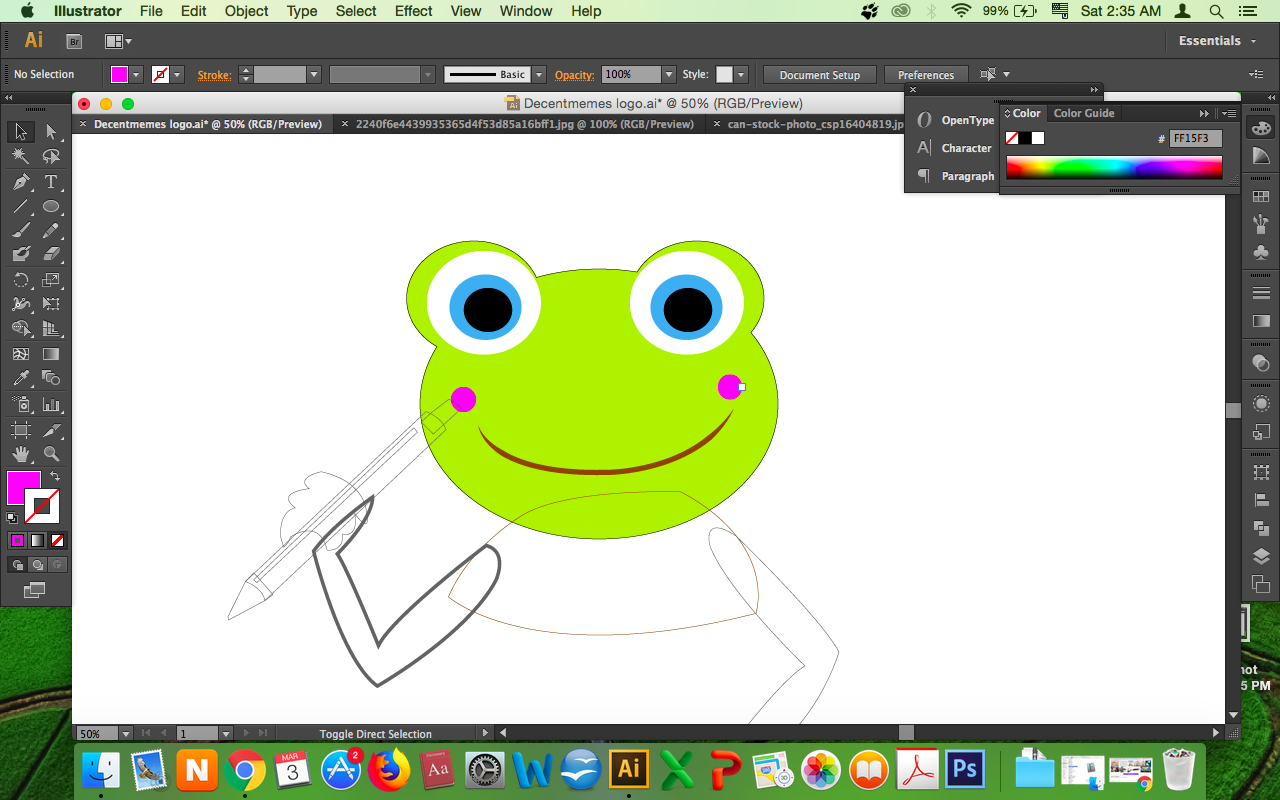
Task: Open graphic Style dropdown arrow
Action: click(740, 75)
